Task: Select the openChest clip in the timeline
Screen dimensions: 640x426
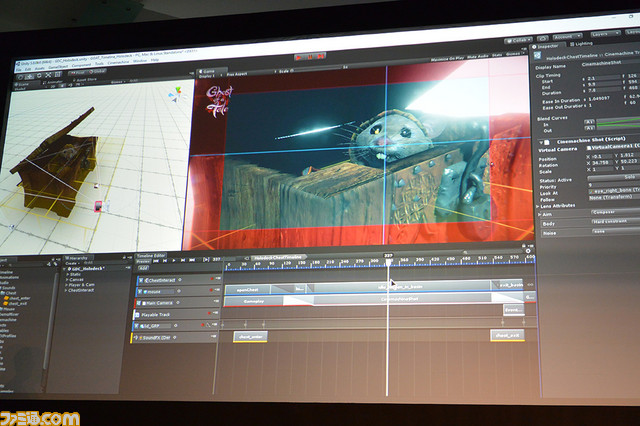Action: click(248, 290)
